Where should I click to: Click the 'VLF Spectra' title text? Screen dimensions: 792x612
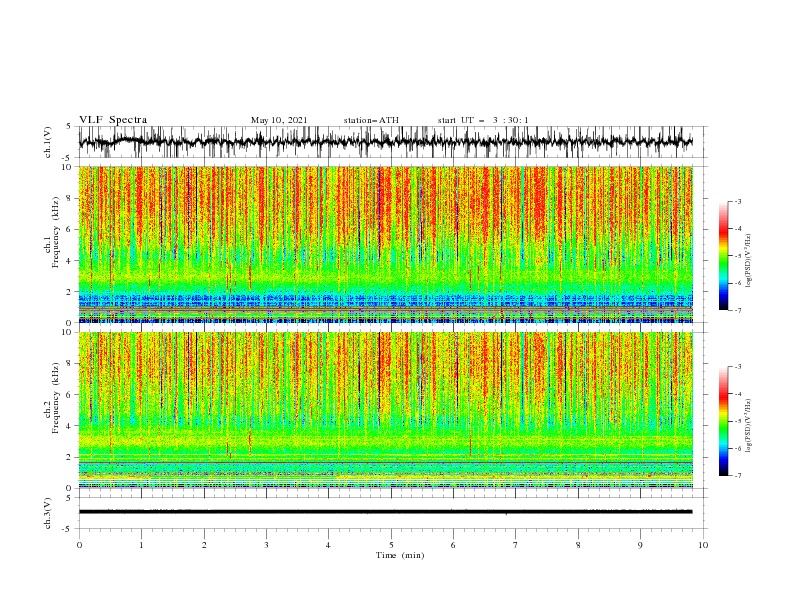(113, 120)
